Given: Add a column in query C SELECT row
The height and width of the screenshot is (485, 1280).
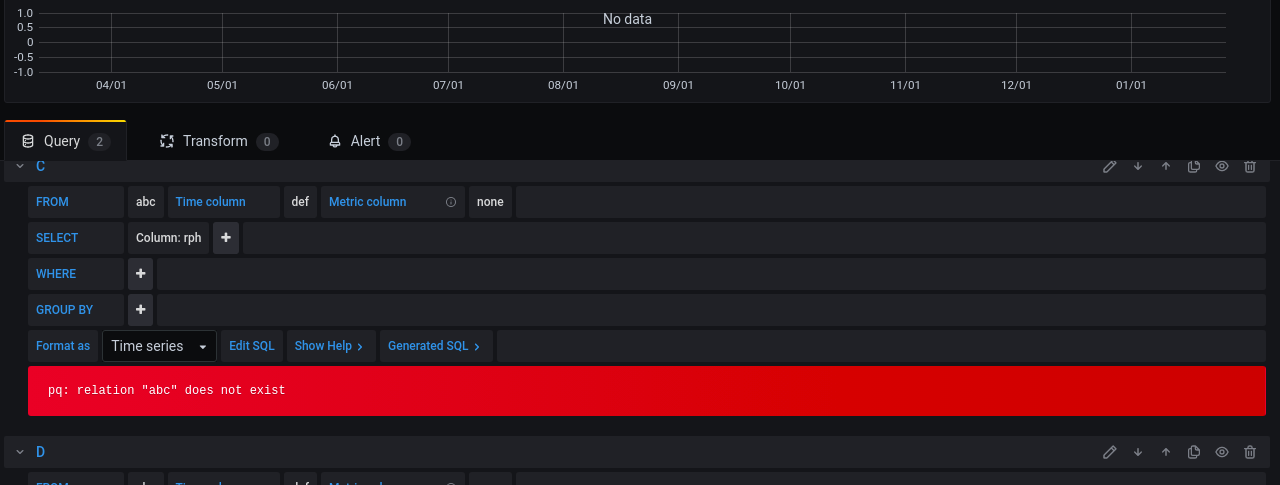Looking at the screenshot, I should click(x=226, y=238).
